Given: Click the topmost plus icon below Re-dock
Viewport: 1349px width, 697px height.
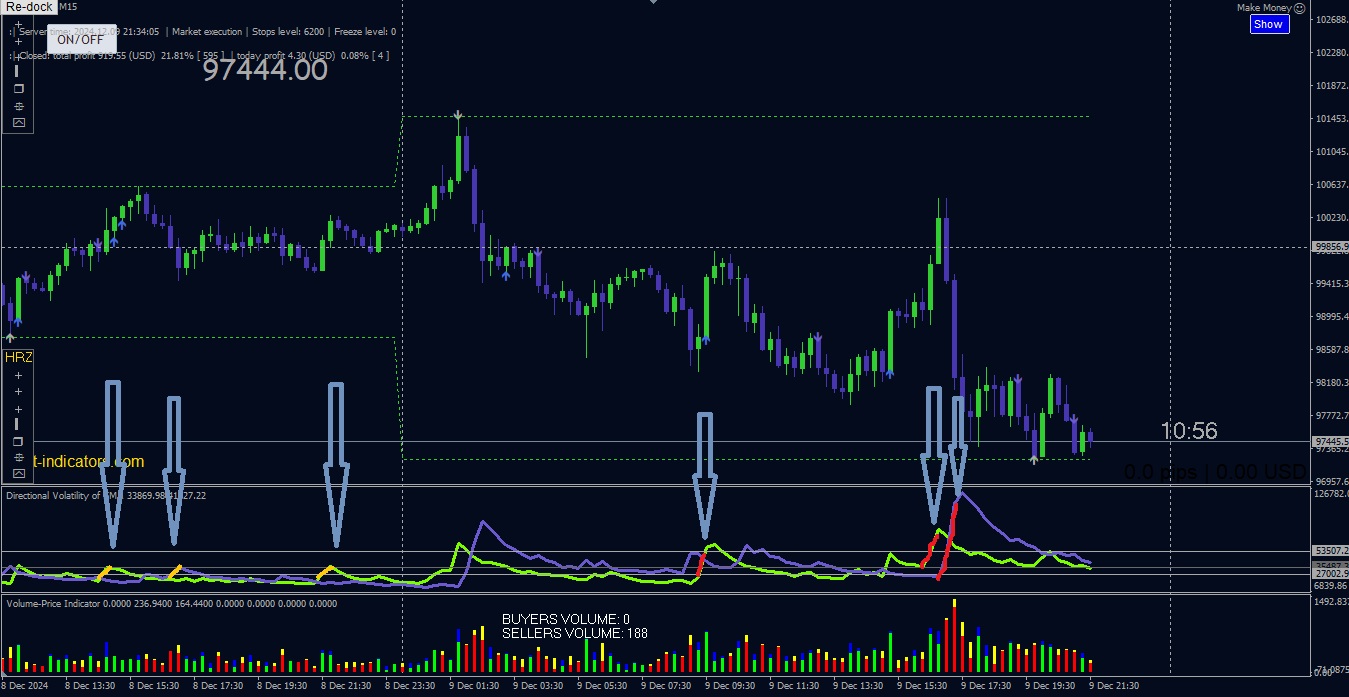Looking at the screenshot, I should click(18, 24).
